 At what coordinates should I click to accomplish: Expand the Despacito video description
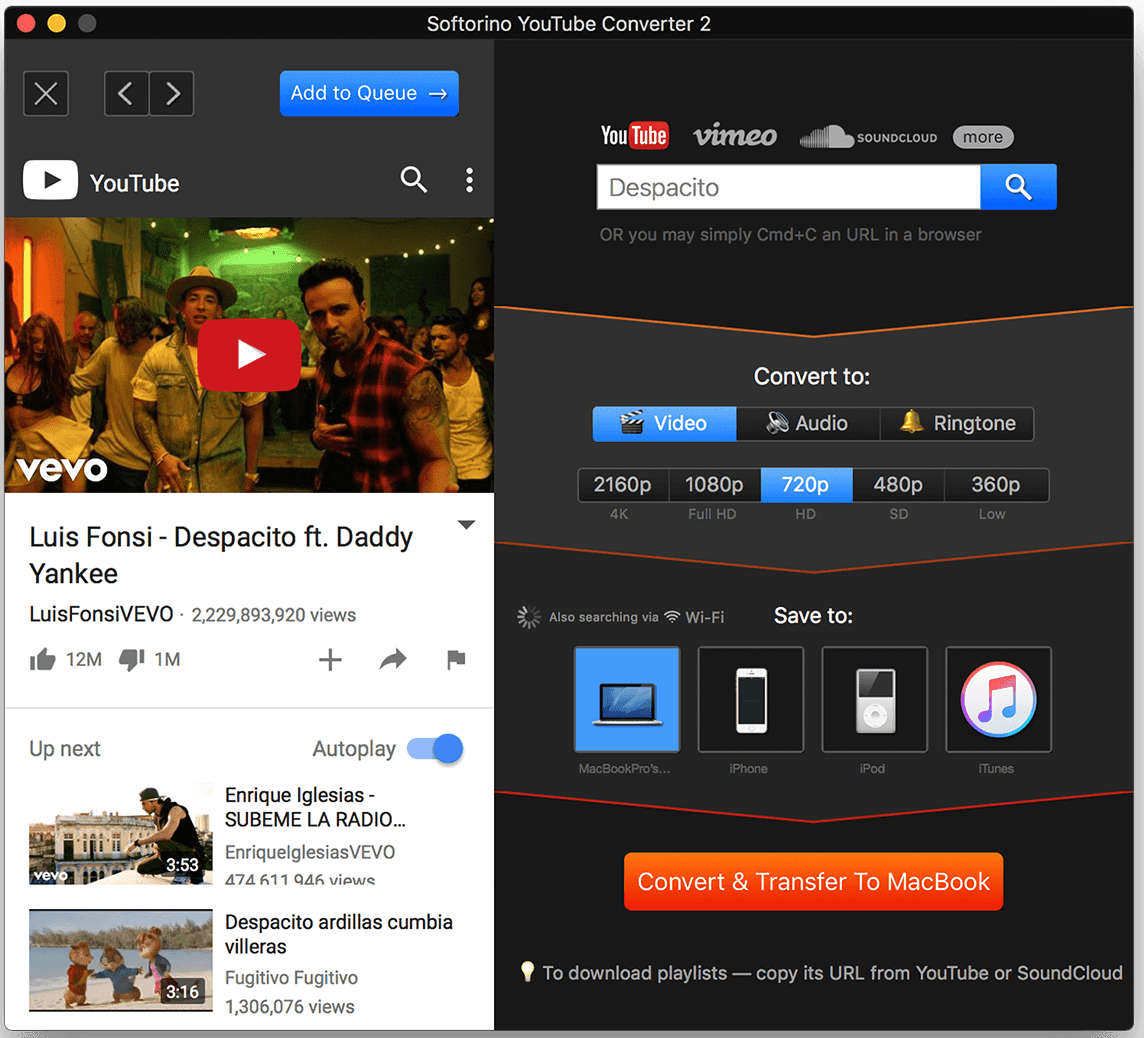click(466, 523)
